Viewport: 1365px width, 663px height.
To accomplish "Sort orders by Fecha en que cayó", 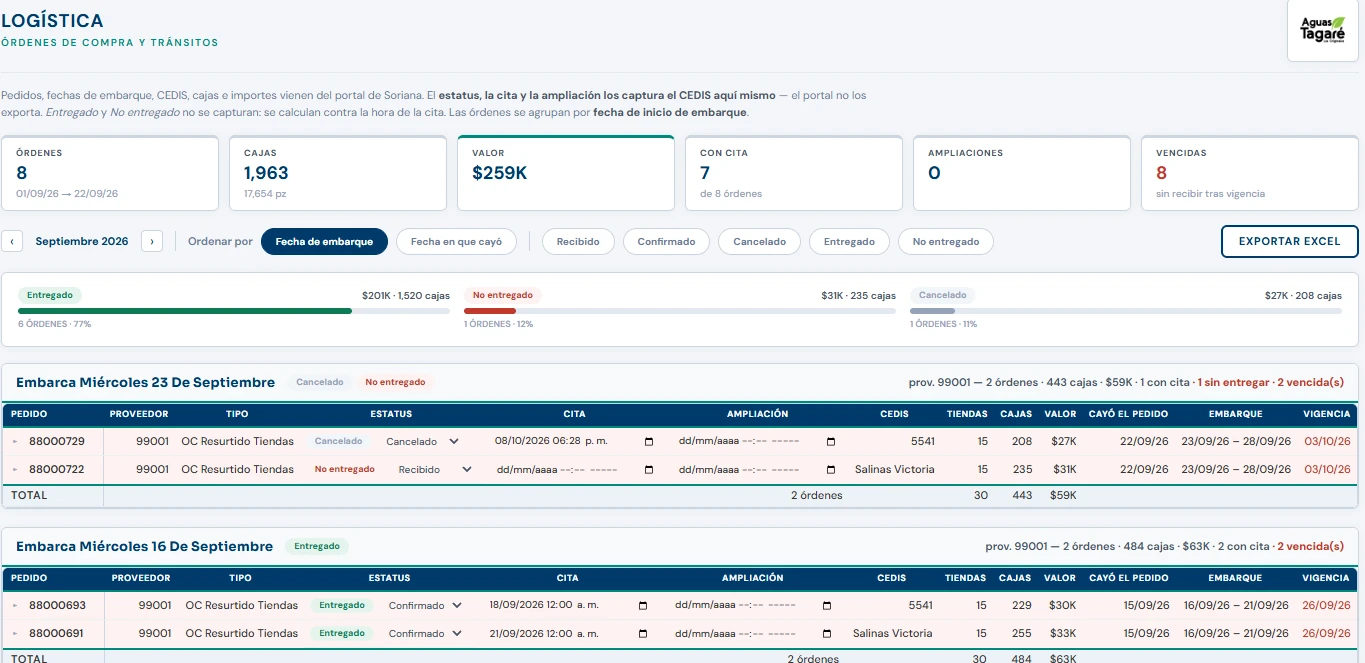I will point(456,241).
